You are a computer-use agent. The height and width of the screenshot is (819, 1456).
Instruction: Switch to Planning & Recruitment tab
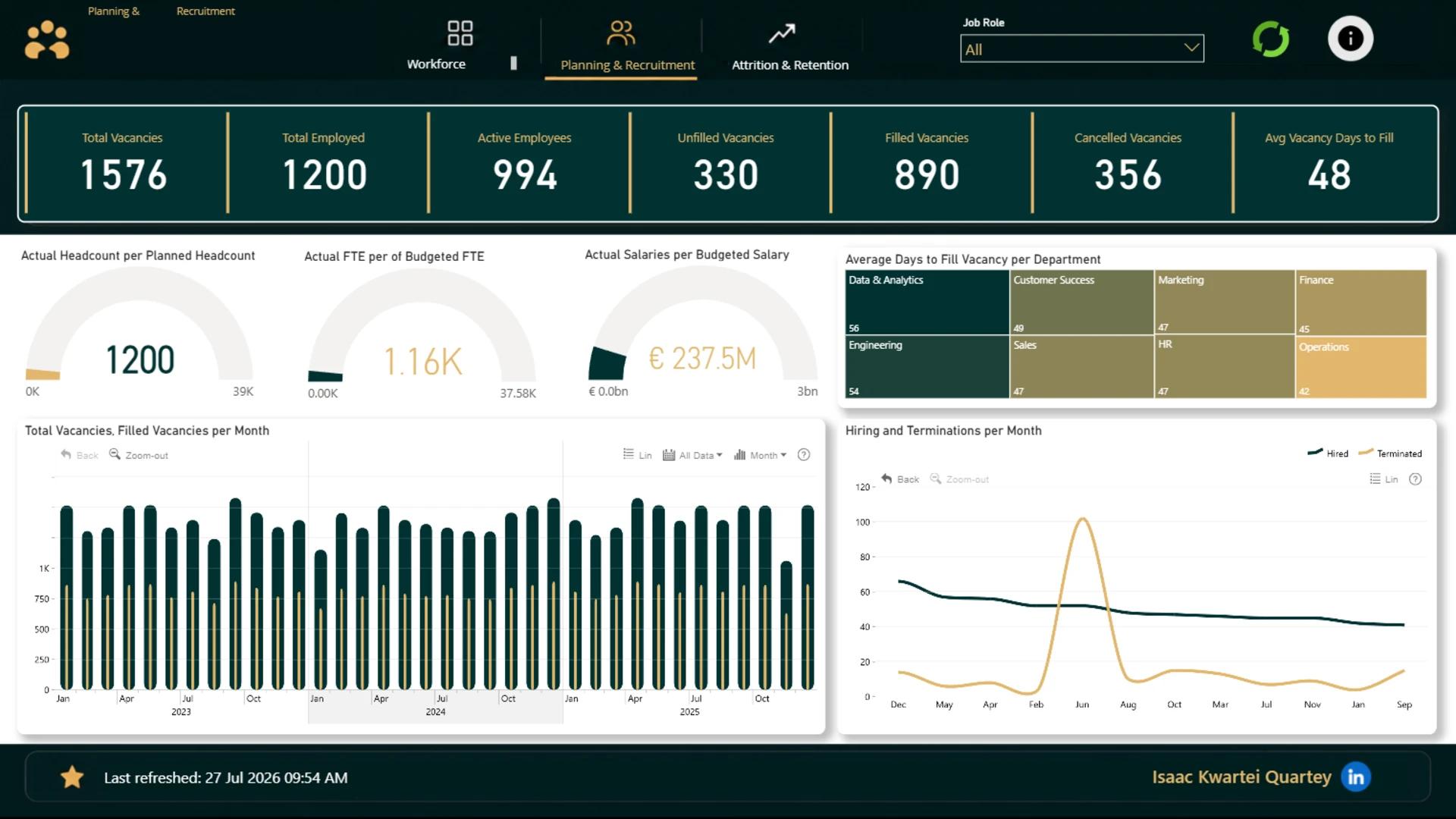click(x=627, y=65)
